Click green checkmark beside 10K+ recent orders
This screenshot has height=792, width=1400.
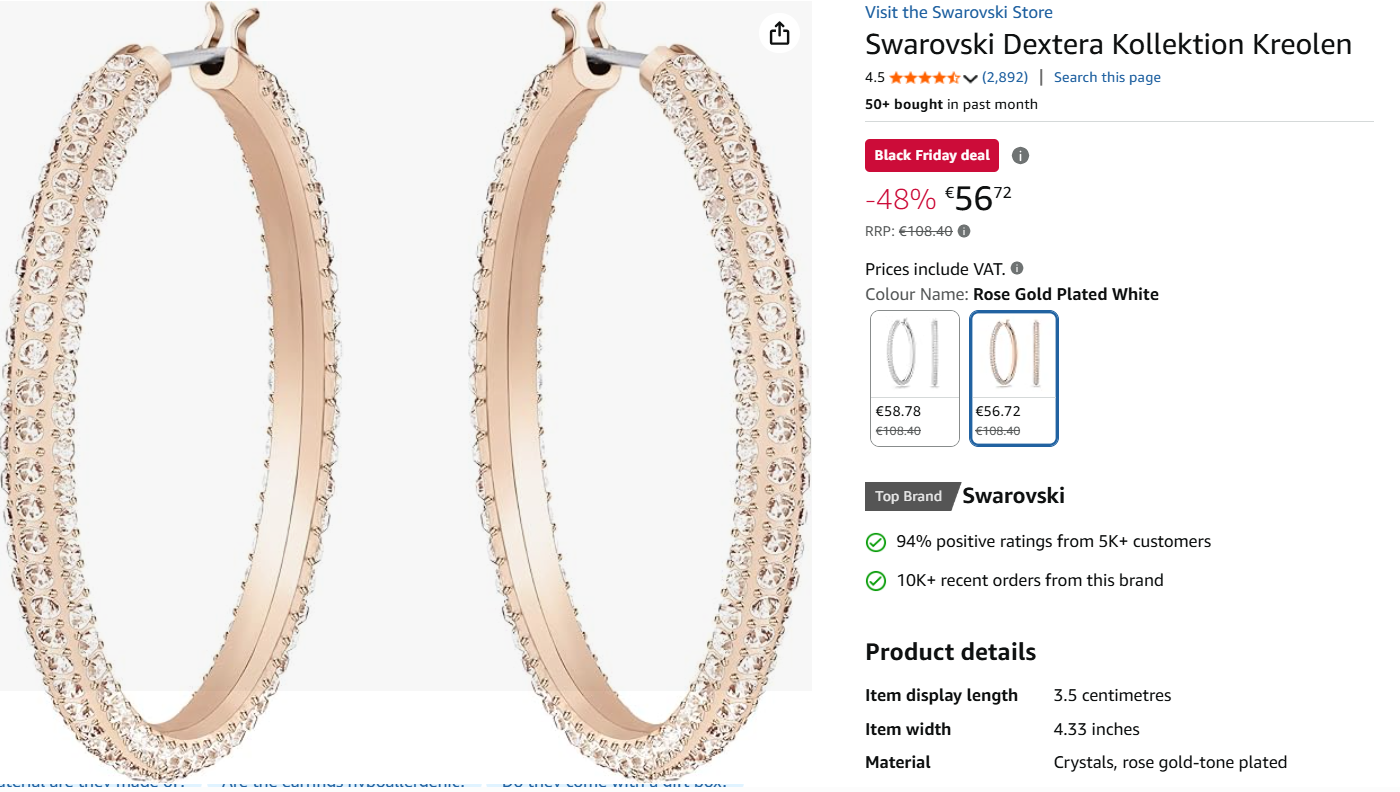pyautogui.click(x=876, y=581)
